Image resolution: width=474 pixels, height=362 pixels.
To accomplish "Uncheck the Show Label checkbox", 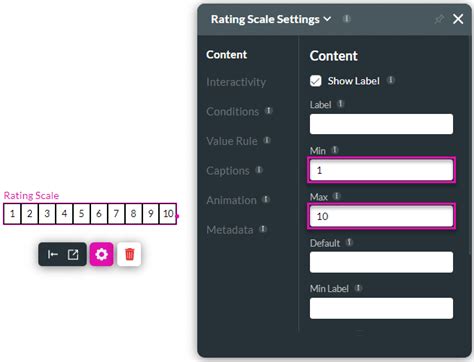I will [x=315, y=81].
